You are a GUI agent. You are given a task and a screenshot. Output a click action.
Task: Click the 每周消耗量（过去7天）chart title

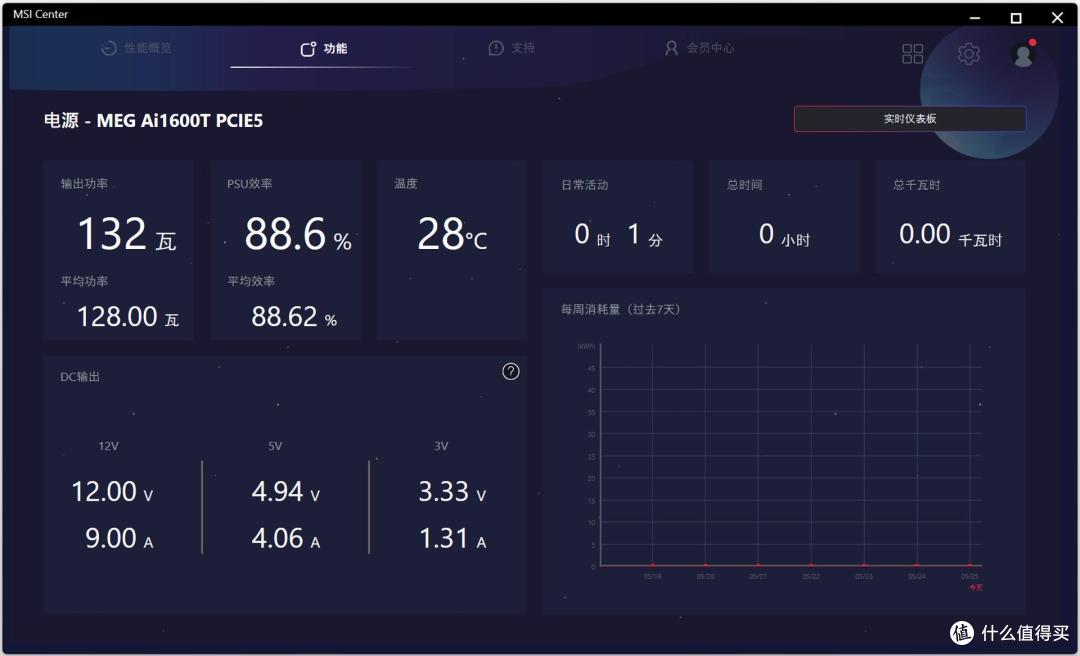(x=621, y=309)
